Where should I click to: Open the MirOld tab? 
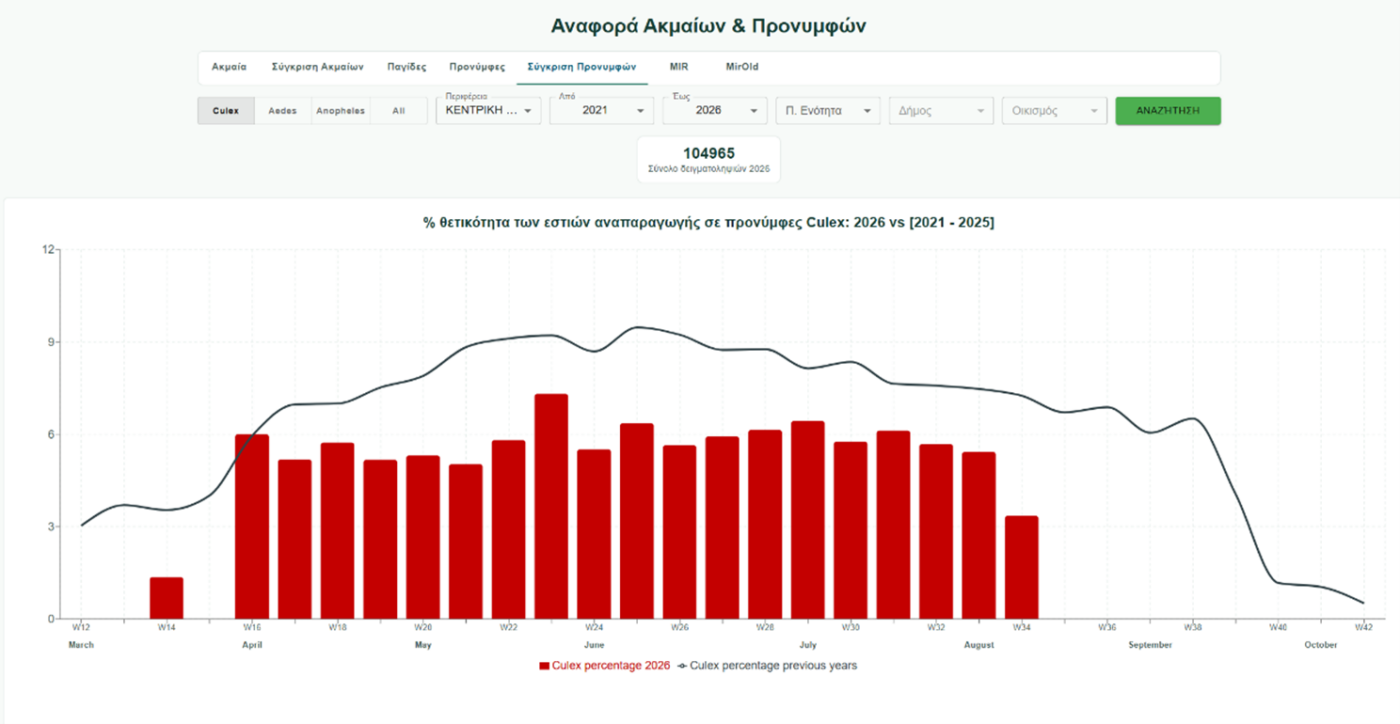tap(742, 67)
